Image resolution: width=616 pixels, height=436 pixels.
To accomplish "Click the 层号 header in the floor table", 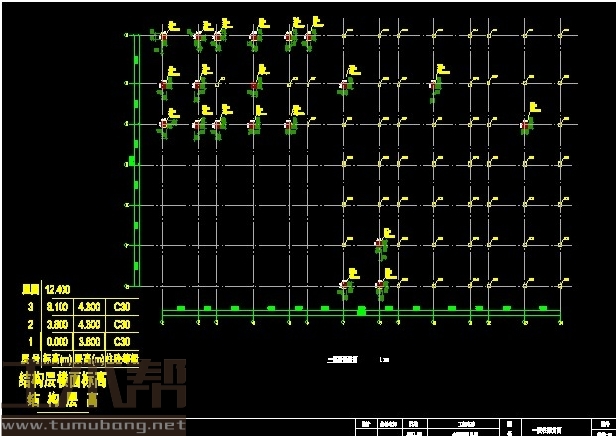I will tap(30, 357).
